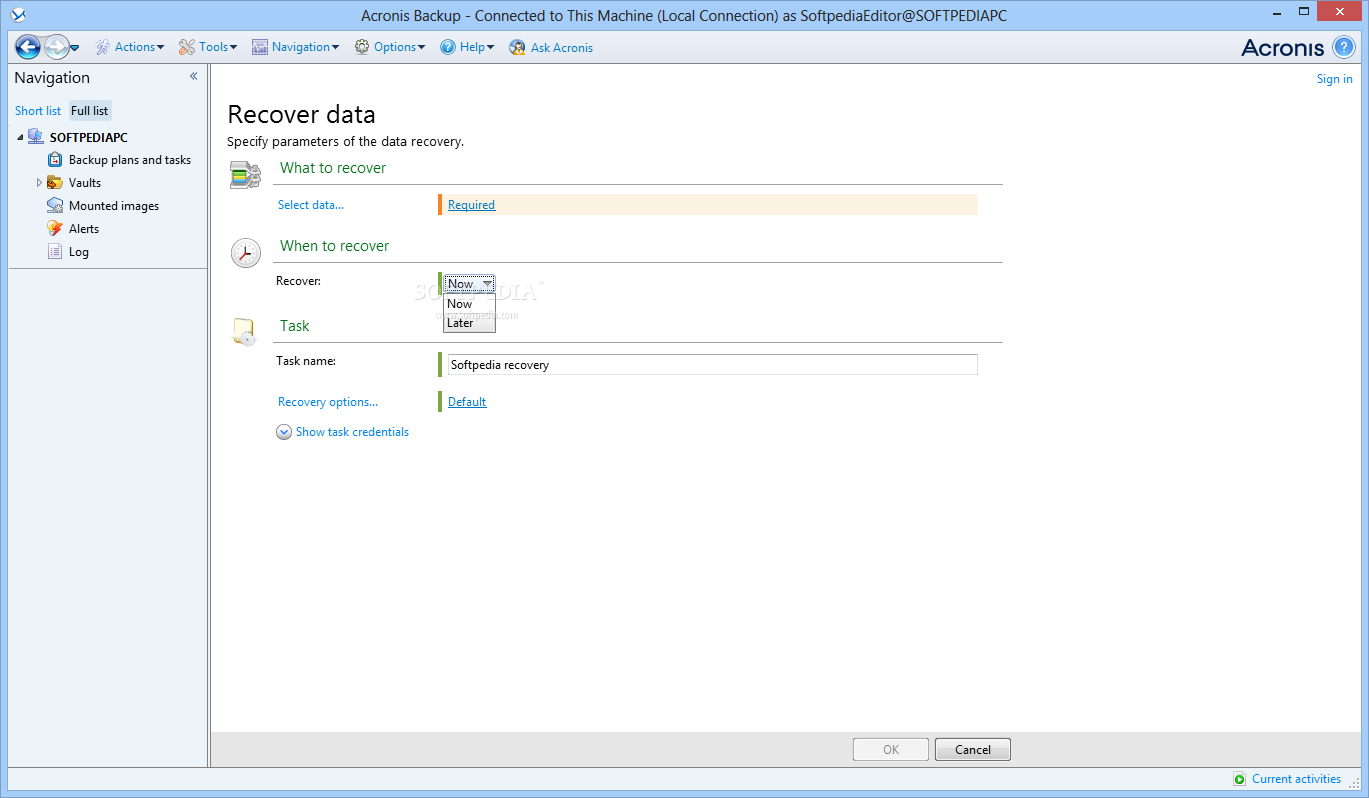Switch to the Short list view
Screen dimensions: 1369x798
point(38,111)
